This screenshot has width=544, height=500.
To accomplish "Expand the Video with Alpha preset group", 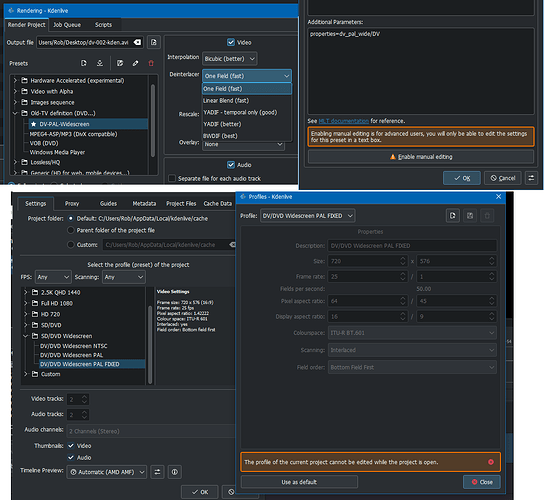I will tap(15, 91).
